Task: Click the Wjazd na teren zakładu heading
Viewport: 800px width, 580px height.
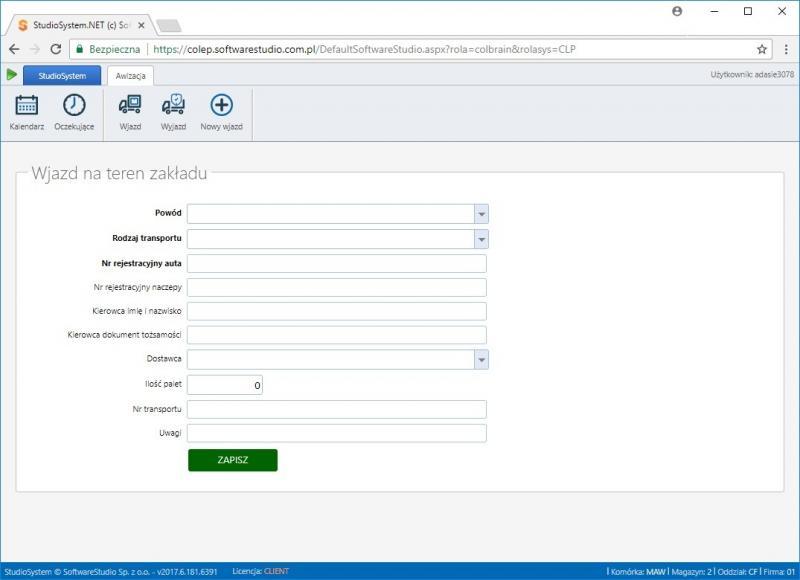Action: (119, 173)
